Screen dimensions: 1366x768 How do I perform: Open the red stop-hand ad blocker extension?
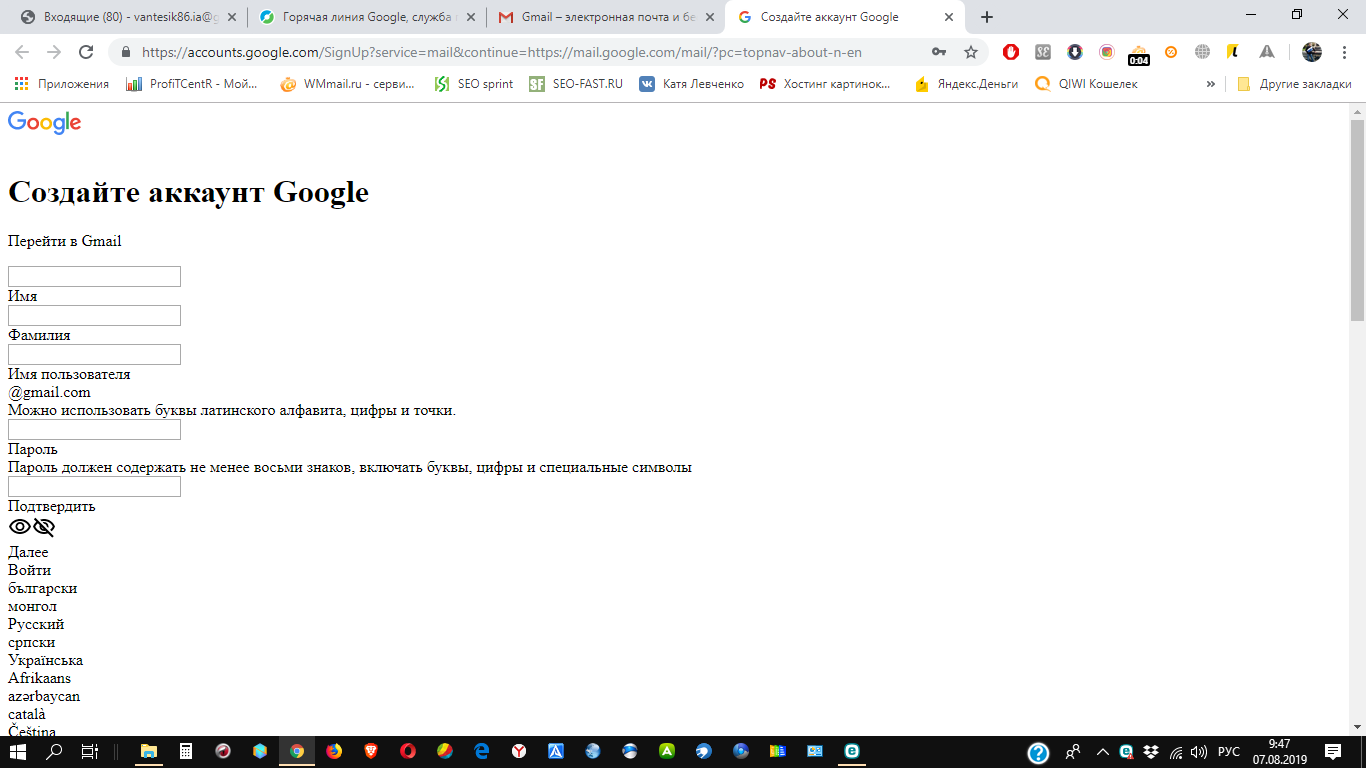coord(1011,52)
